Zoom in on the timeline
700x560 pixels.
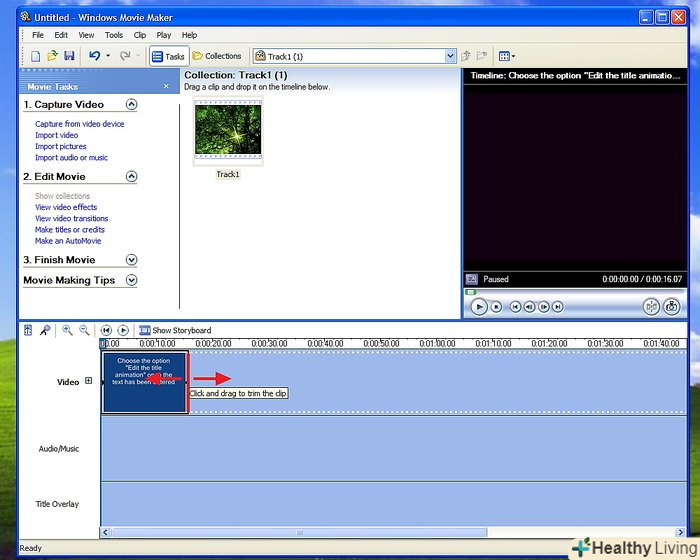pyautogui.click(x=67, y=330)
